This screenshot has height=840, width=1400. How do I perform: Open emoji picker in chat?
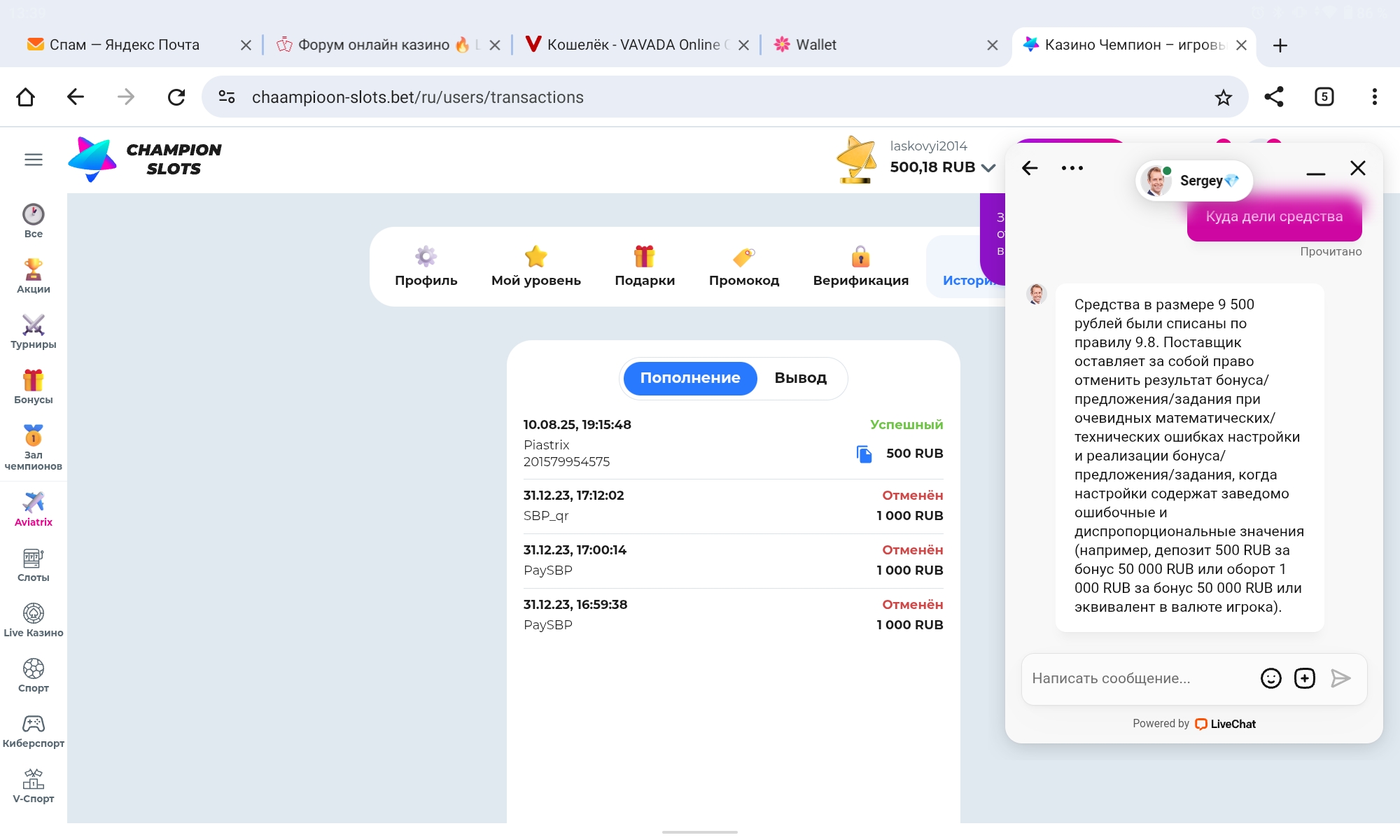[x=1270, y=678]
